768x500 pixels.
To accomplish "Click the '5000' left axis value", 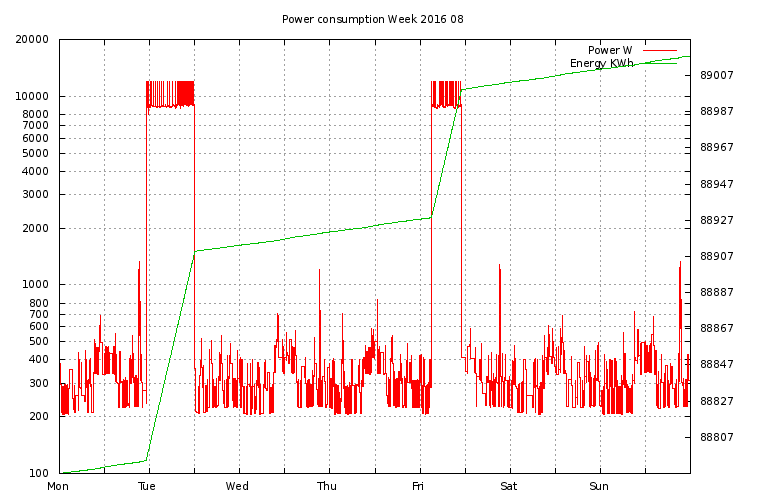I will click(35, 153).
